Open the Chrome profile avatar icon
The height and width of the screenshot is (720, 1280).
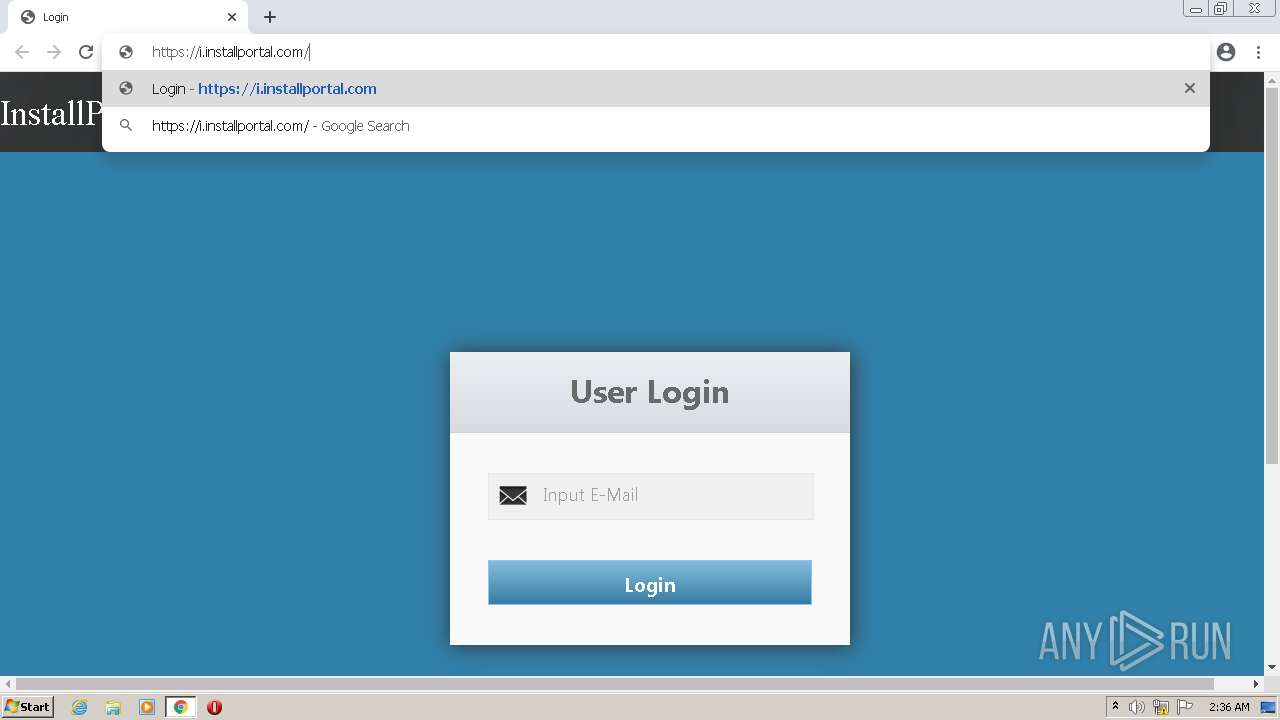coord(1226,52)
